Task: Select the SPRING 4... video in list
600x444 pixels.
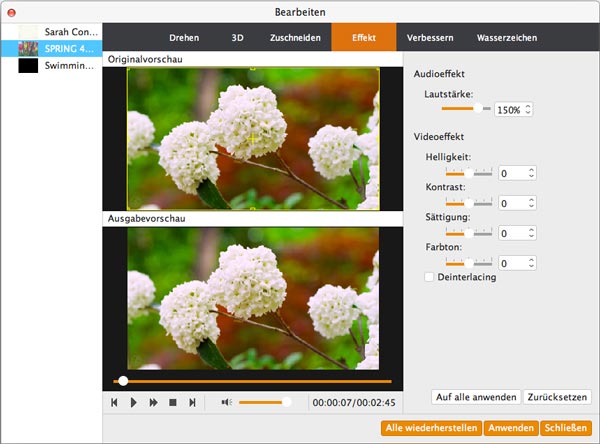Action: pyautogui.click(x=51, y=49)
